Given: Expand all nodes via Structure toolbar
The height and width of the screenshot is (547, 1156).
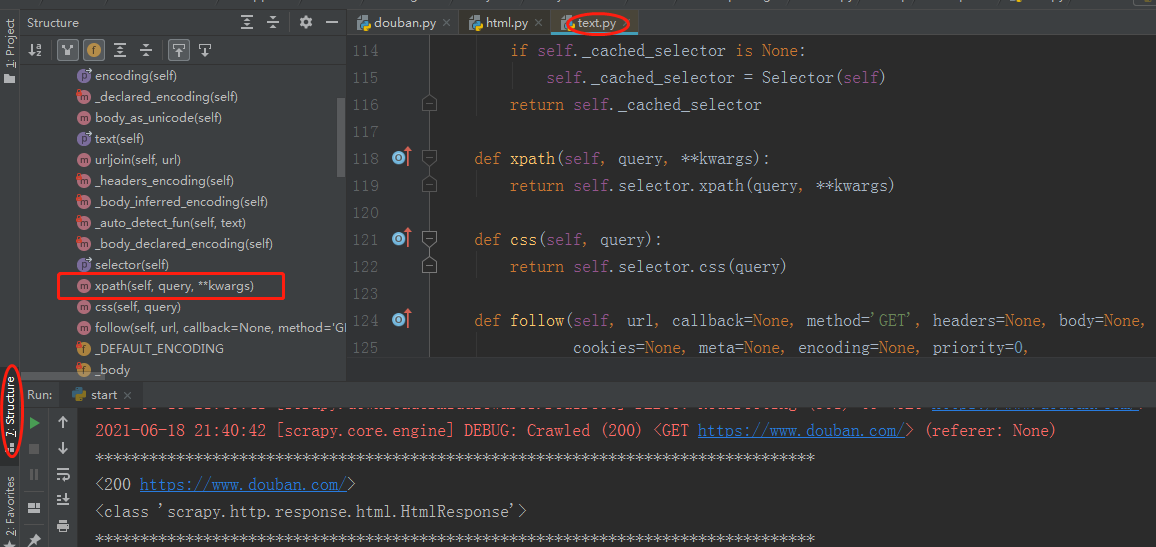Looking at the screenshot, I should 120,50.
